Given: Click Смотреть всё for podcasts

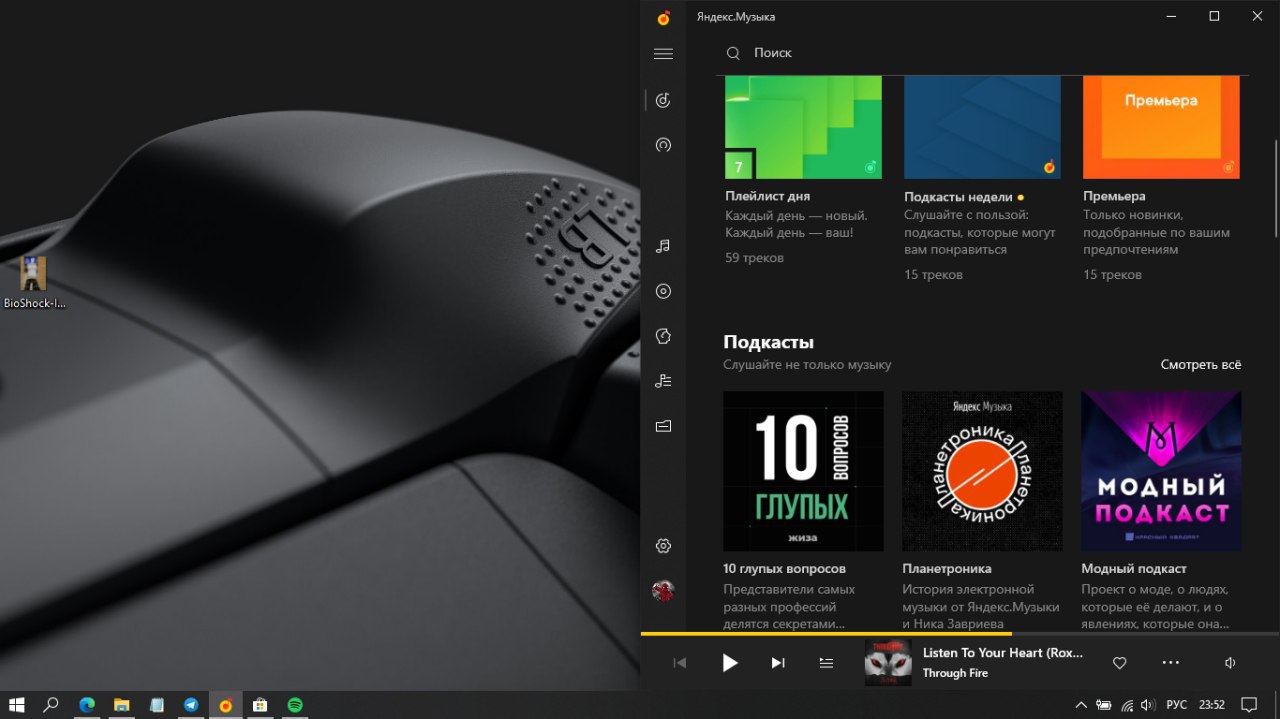Looking at the screenshot, I should (x=1201, y=365).
